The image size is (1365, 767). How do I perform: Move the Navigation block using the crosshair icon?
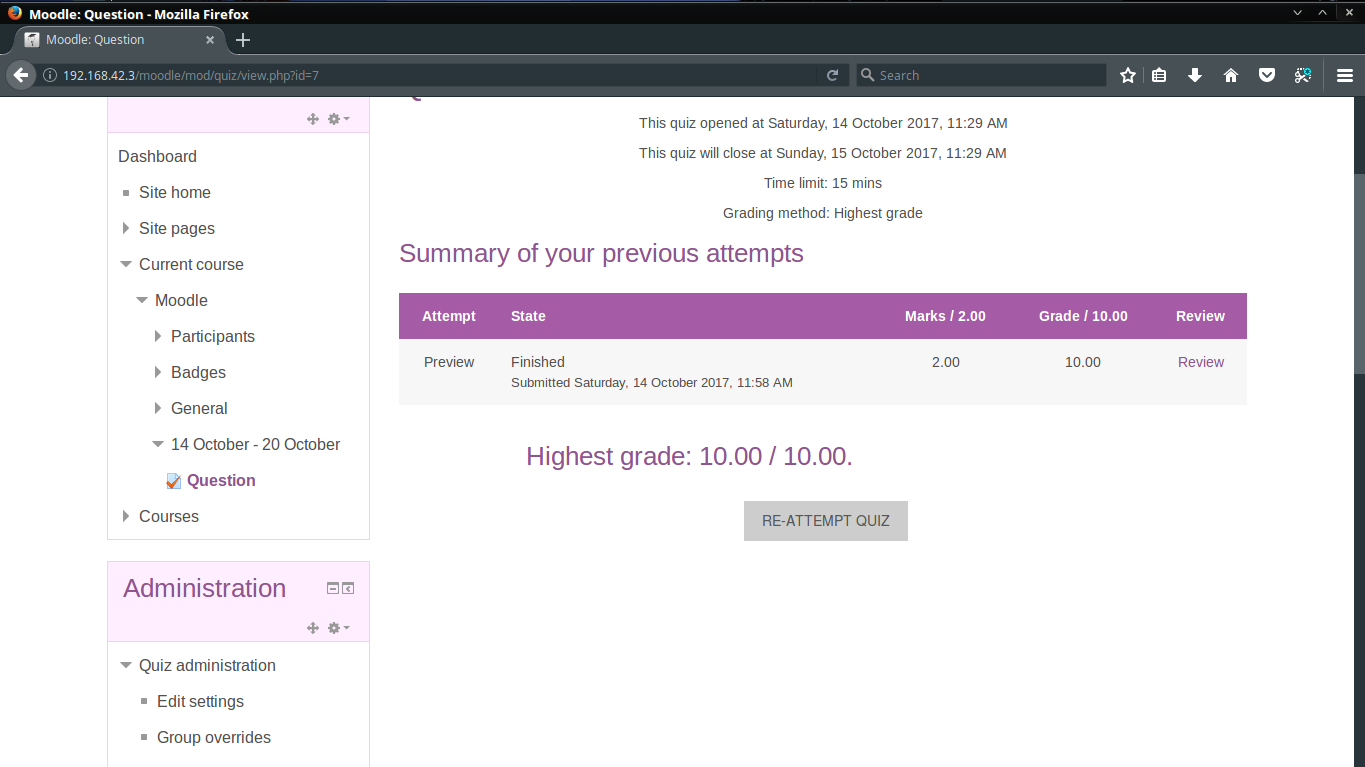(312, 119)
